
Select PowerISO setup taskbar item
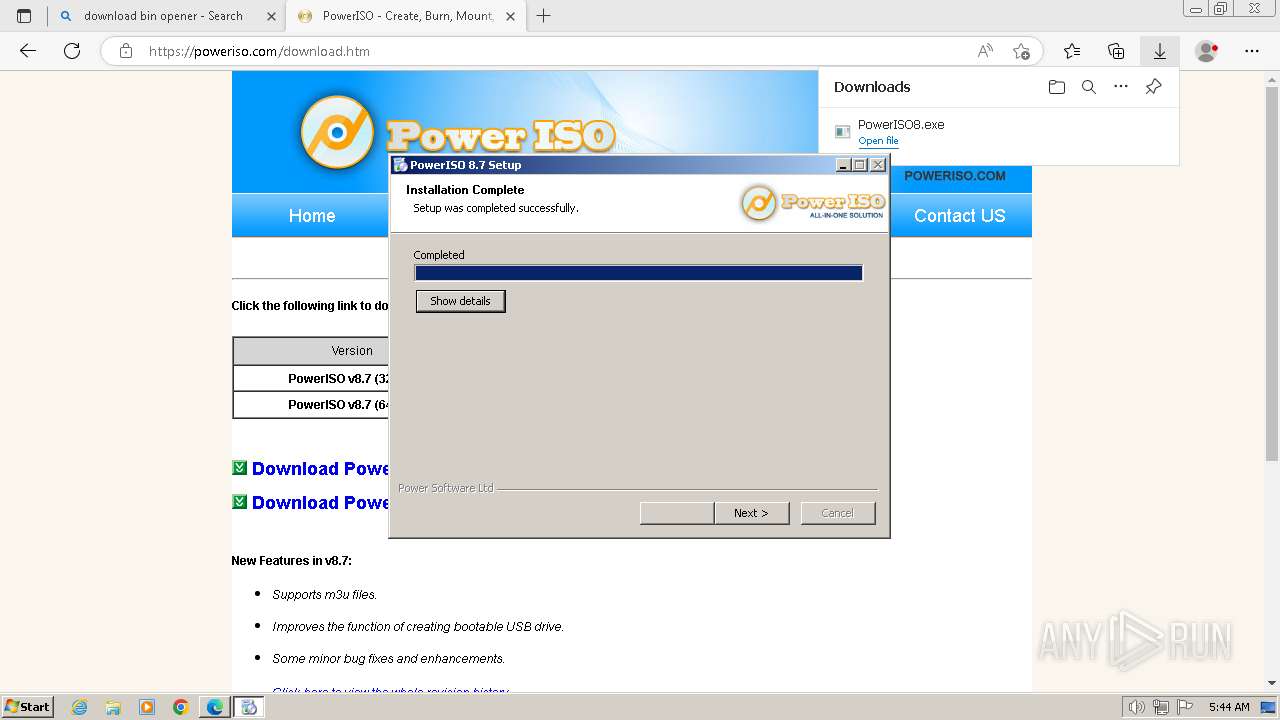click(249, 707)
